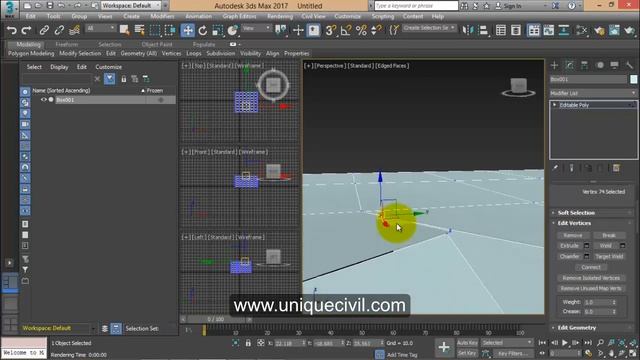Screen dimensions: 640x360
Task: Click Edit Named Selection Sets icon
Action: pyautogui.click(x=394, y=30)
